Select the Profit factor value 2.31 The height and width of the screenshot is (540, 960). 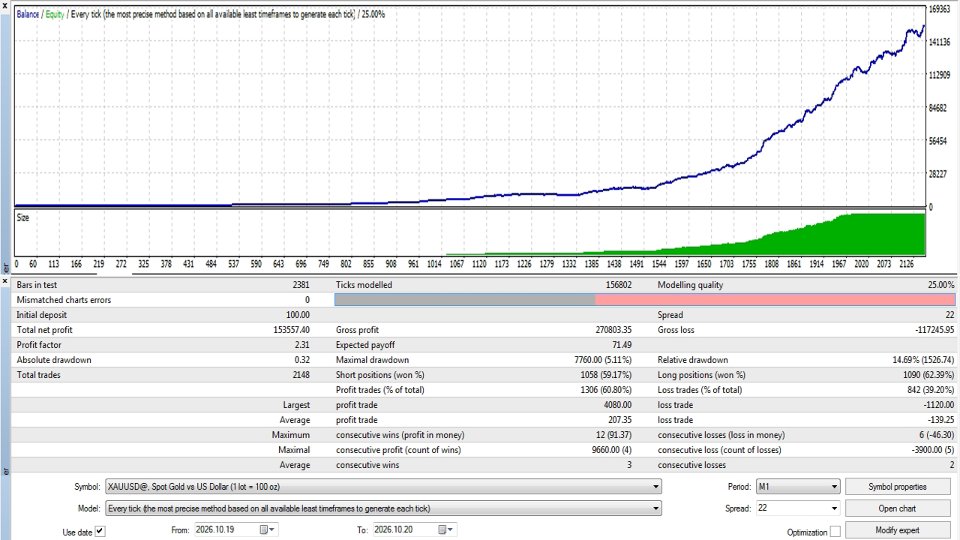pyautogui.click(x=302, y=345)
